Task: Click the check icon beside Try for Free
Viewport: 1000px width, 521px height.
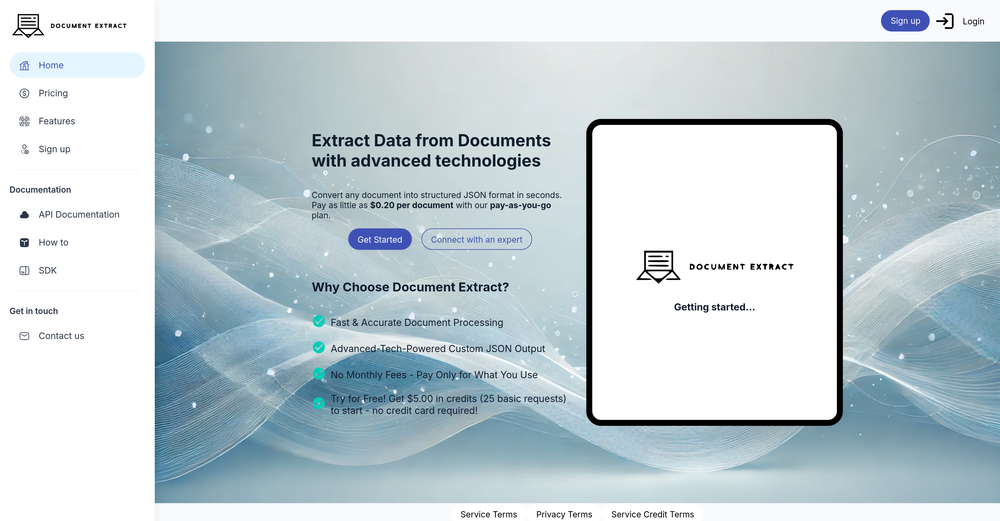Action: pyautogui.click(x=319, y=403)
